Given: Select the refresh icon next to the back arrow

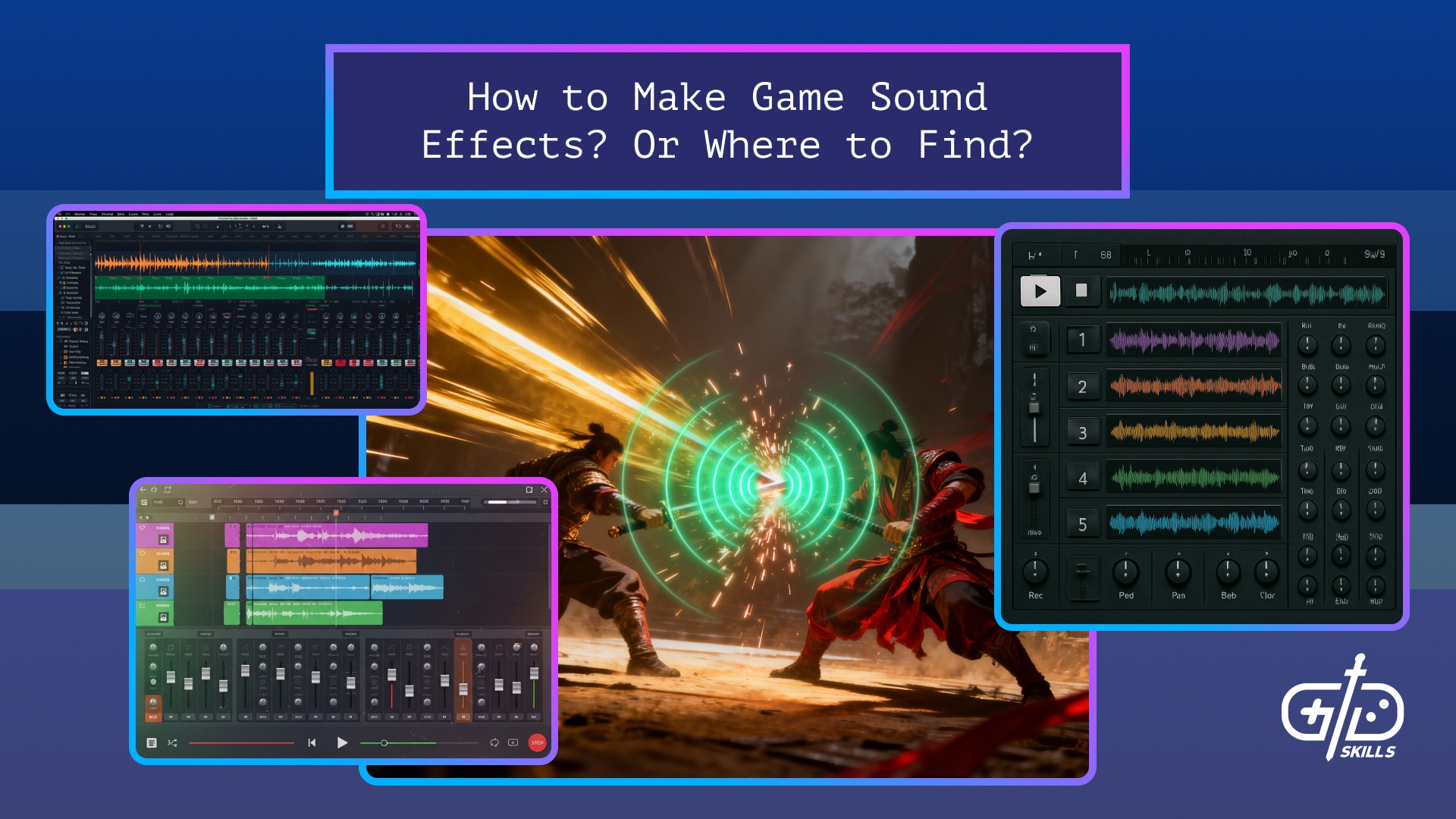Looking at the screenshot, I should [153, 490].
